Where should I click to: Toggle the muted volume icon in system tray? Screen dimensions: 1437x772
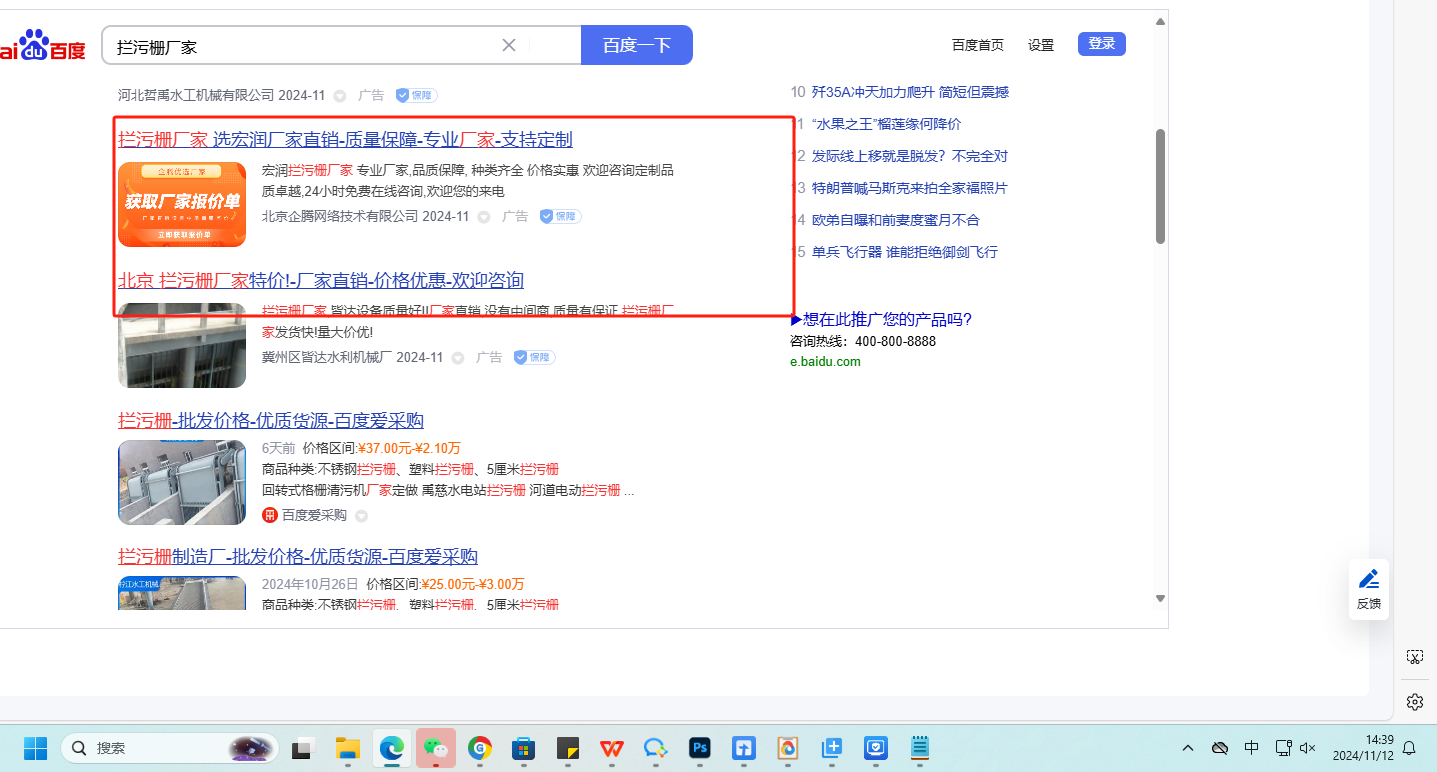click(x=1307, y=748)
